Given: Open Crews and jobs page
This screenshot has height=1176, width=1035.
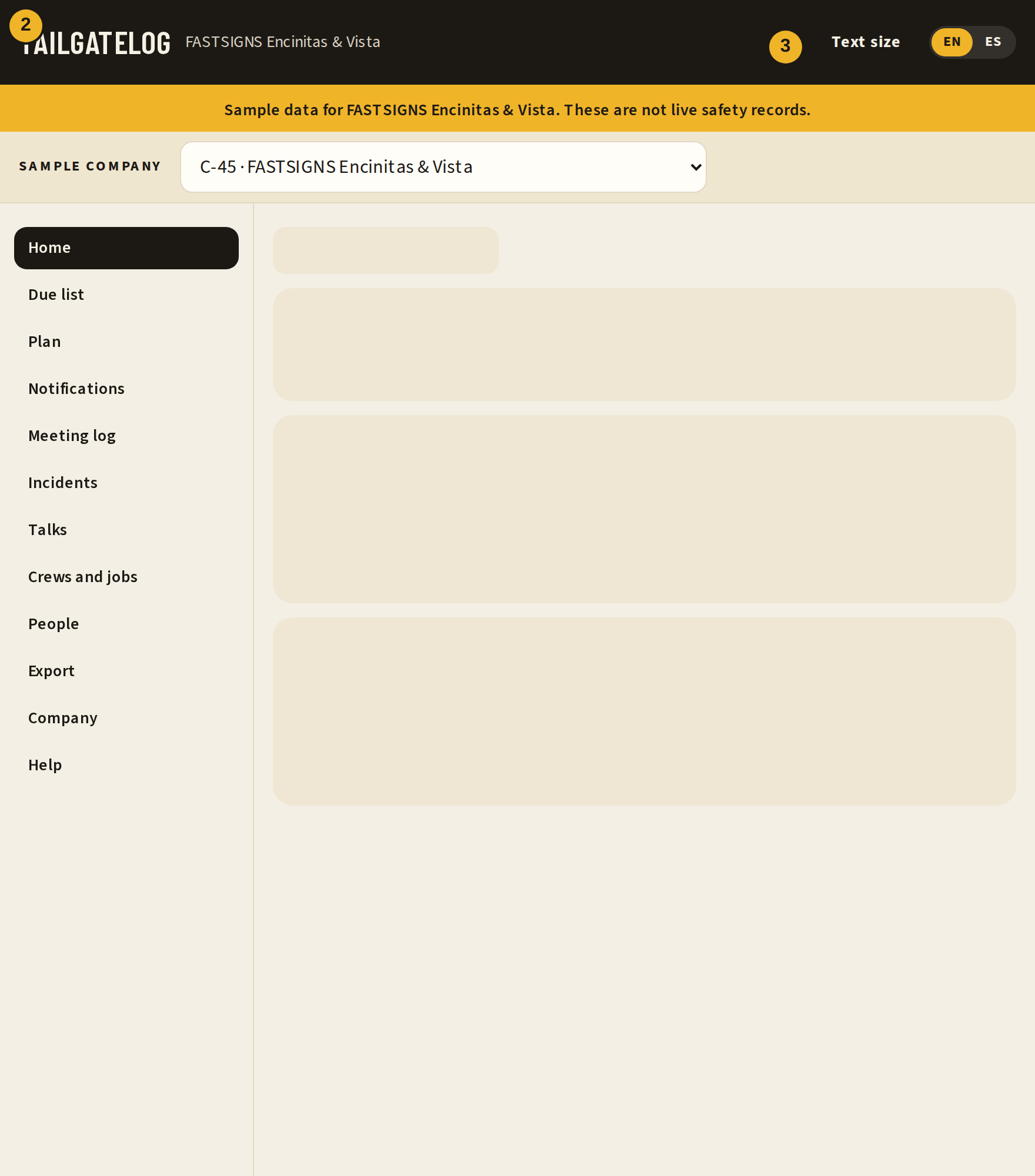Looking at the screenshot, I should coord(126,577).
